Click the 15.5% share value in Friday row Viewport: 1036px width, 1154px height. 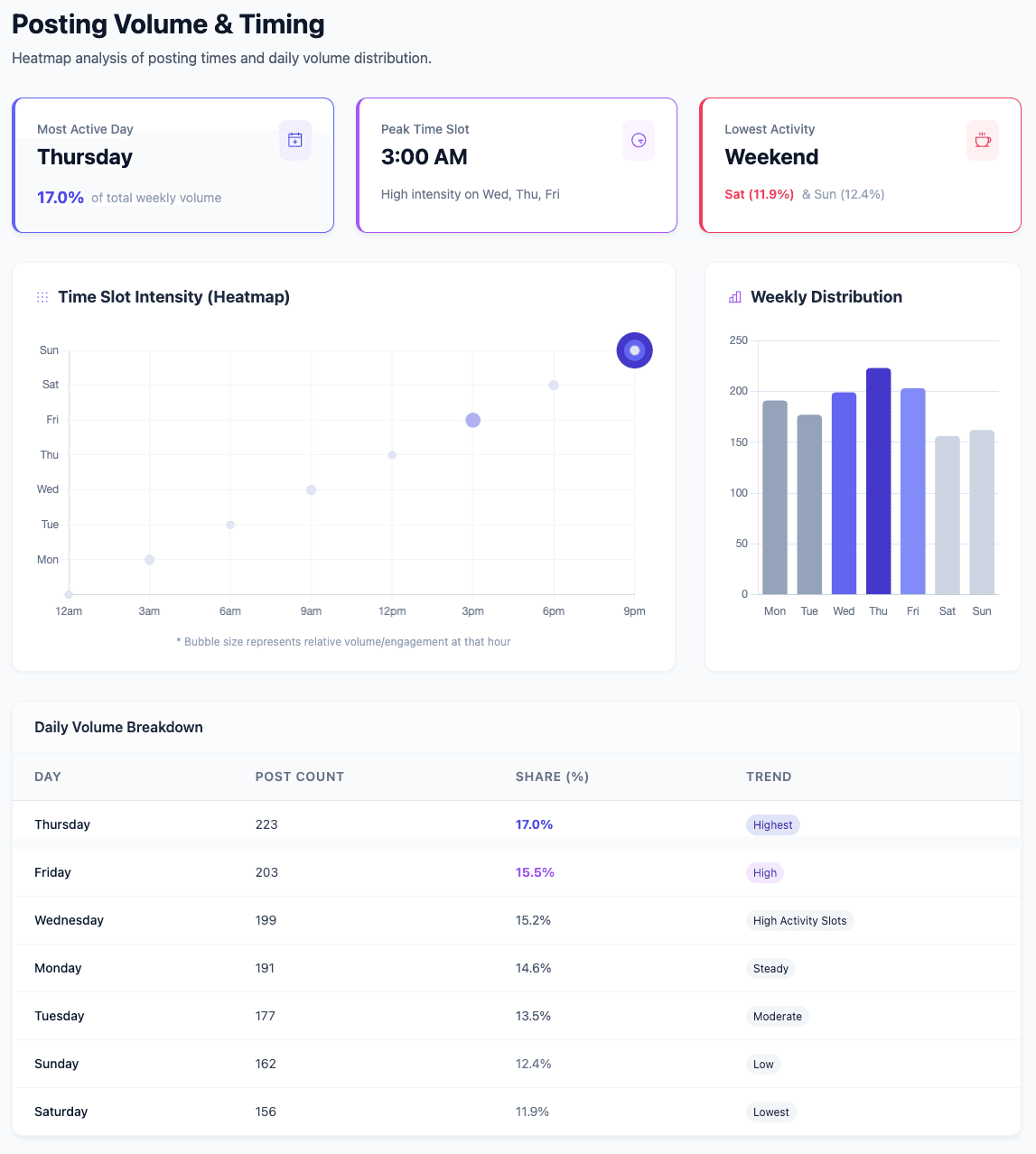click(x=535, y=872)
